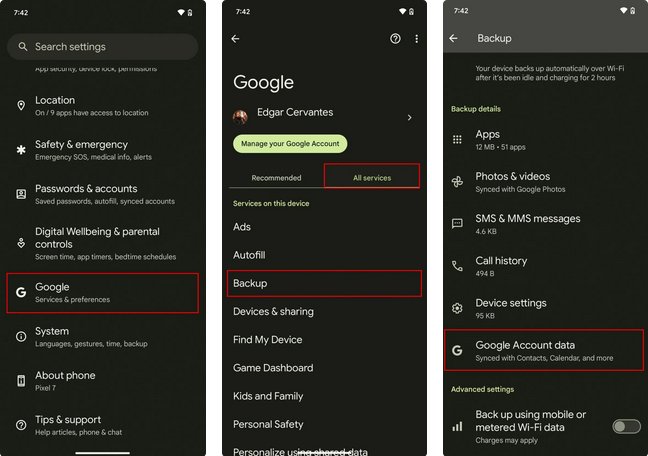Tap the Safety & emergency asterisk icon

[x=21, y=150]
